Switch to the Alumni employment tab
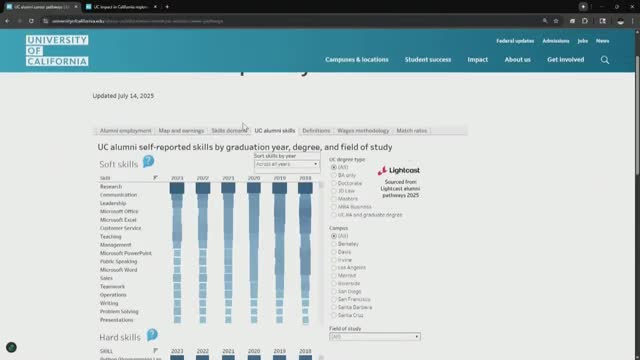The image size is (640, 360). (125, 131)
